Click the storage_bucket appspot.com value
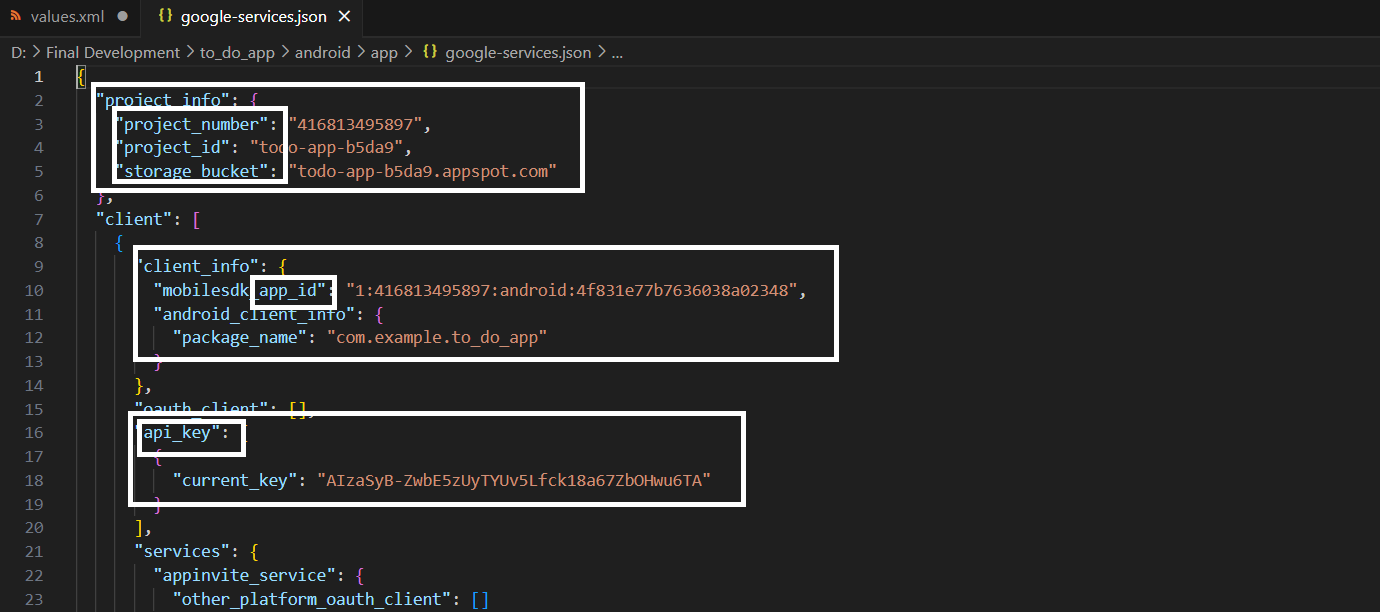The image size is (1380, 612). point(418,171)
